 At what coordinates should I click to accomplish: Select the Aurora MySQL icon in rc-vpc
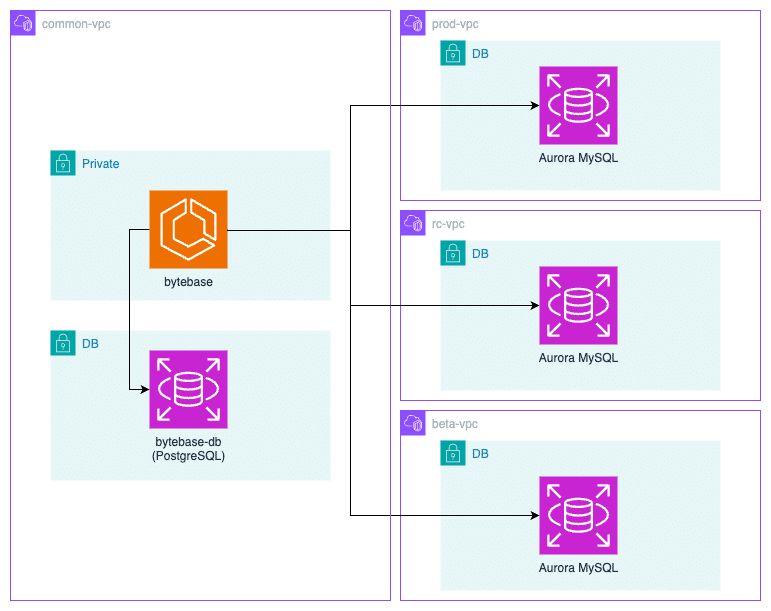click(578, 306)
